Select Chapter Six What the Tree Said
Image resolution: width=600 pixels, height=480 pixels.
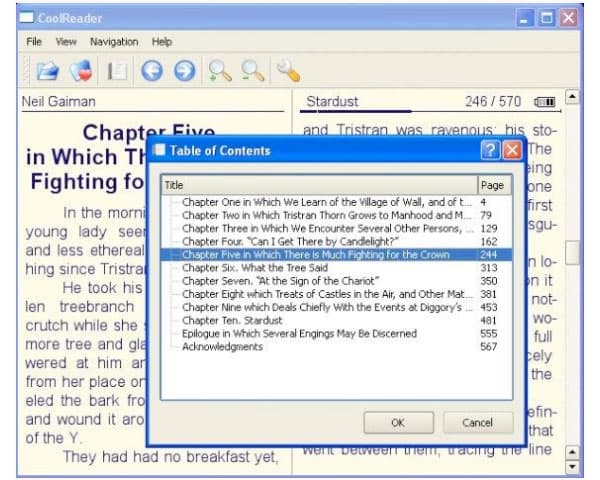336,268
